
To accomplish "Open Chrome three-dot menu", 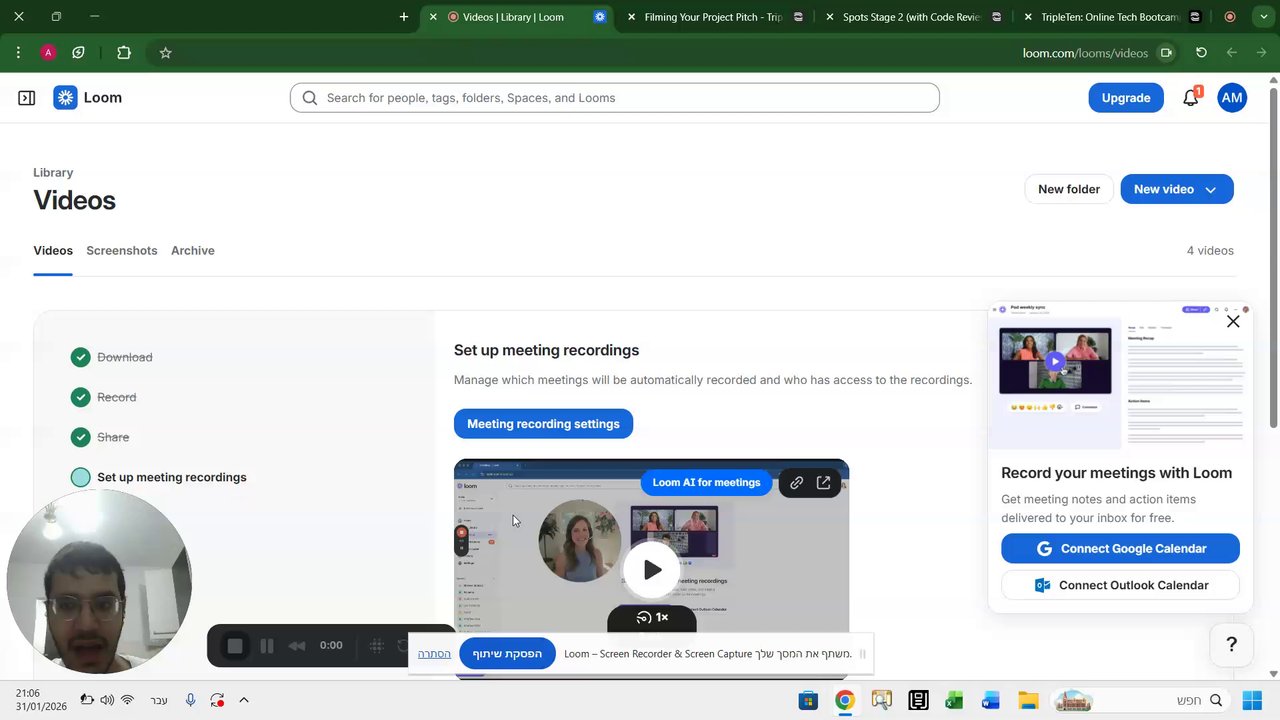I will coord(18,53).
